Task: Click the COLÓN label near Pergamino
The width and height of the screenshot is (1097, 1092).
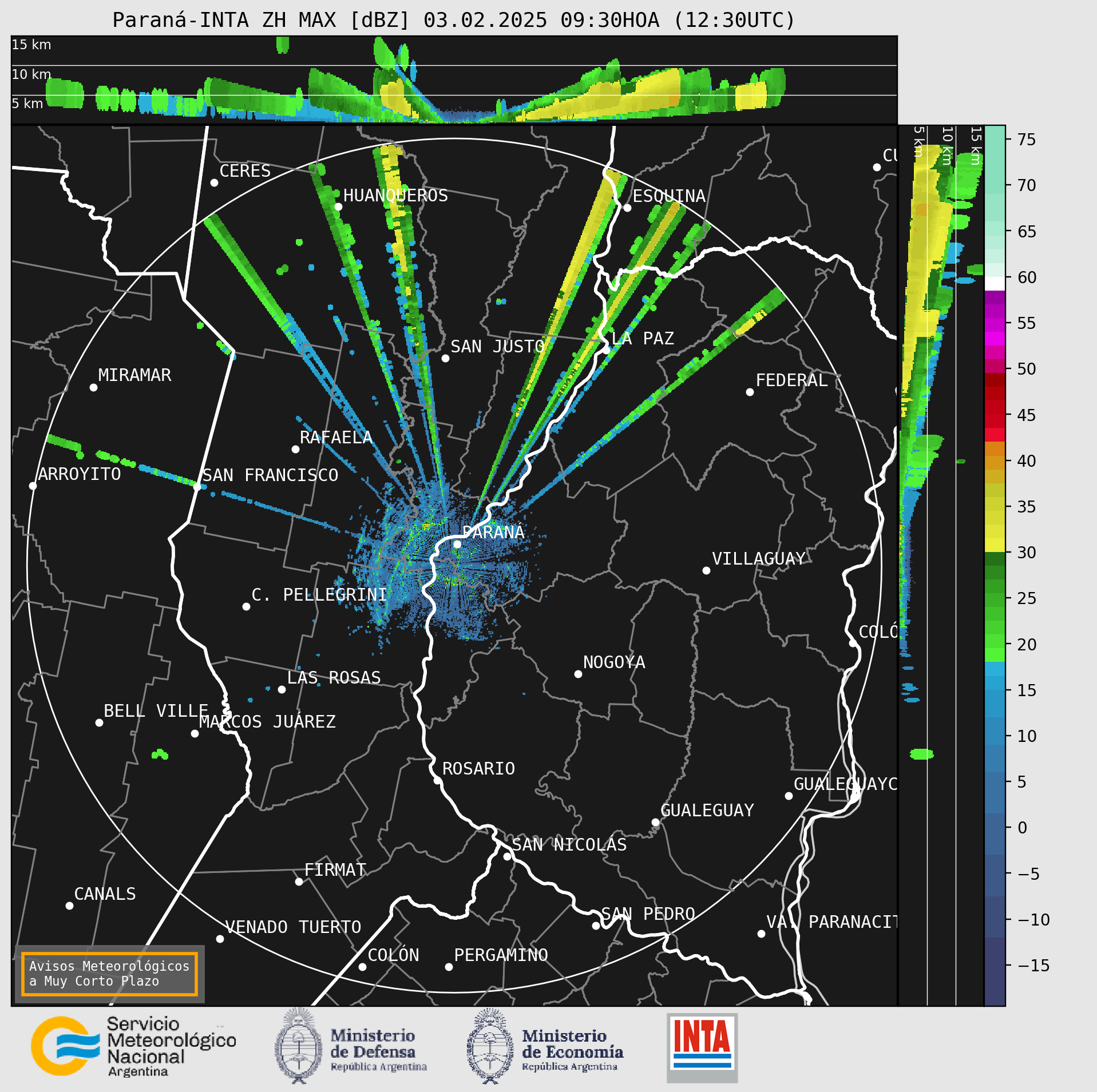Action: 393,955
